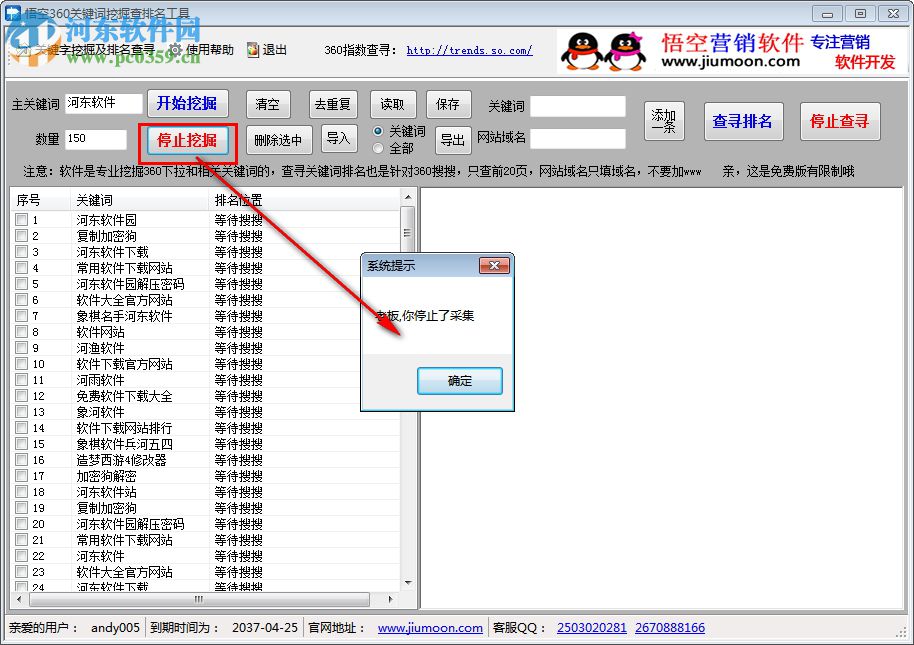
Task: Confirm dialog with 确定 button
Action: pos(459,381)
